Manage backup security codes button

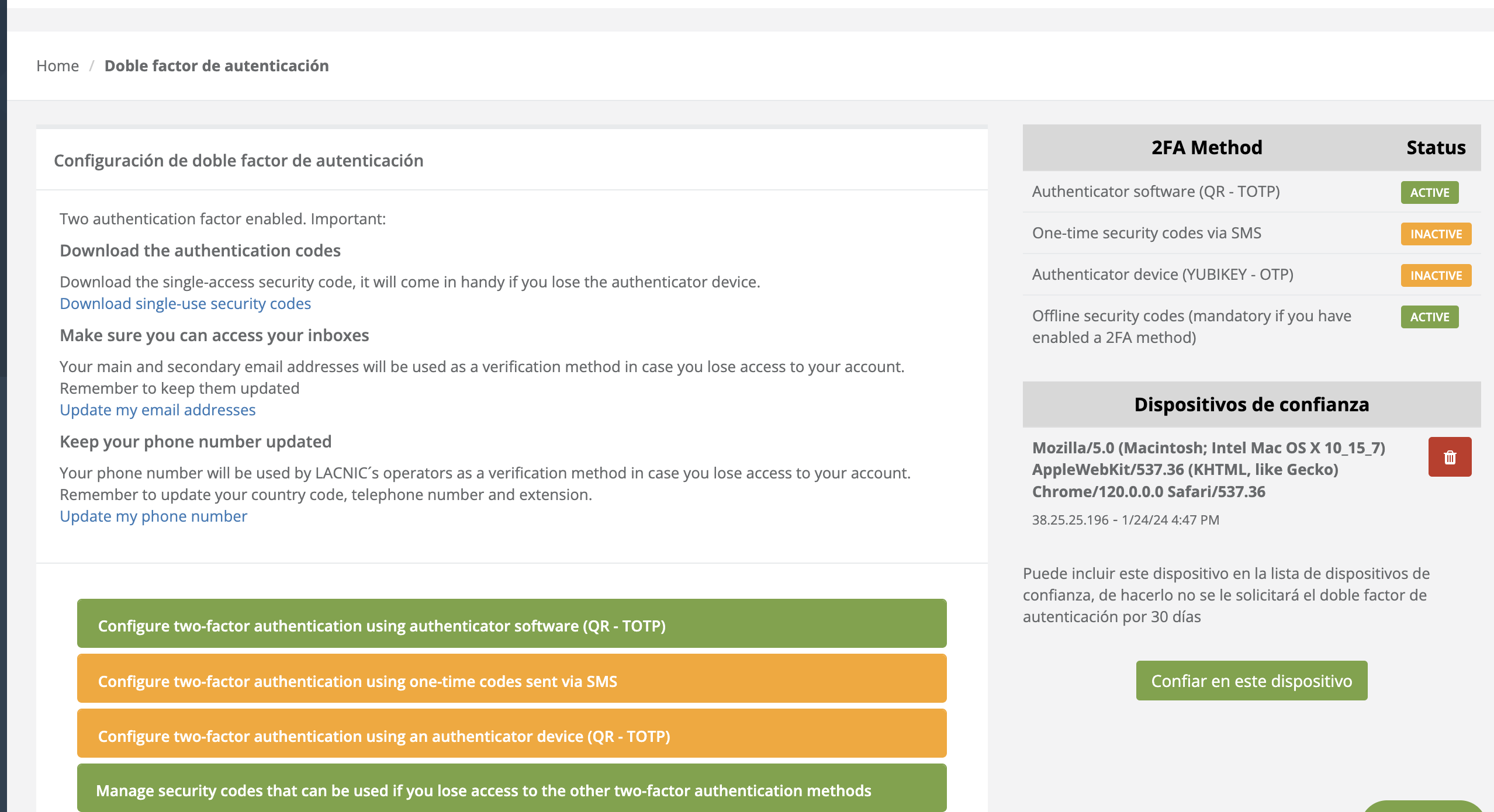tap(511, 789)
